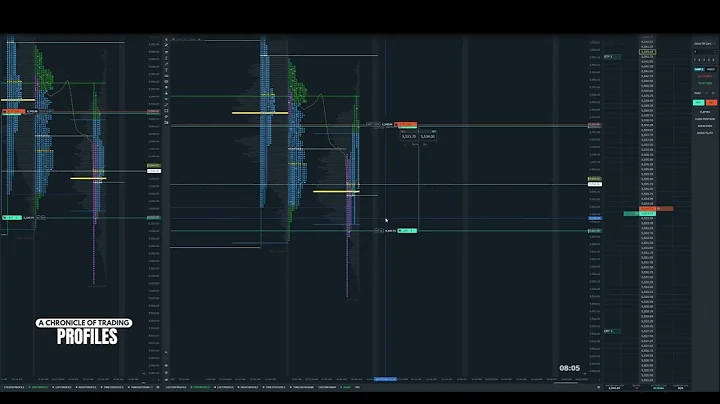Click the quantity input field in order panel
Viewport: 720px width, 404px height.
703,51
